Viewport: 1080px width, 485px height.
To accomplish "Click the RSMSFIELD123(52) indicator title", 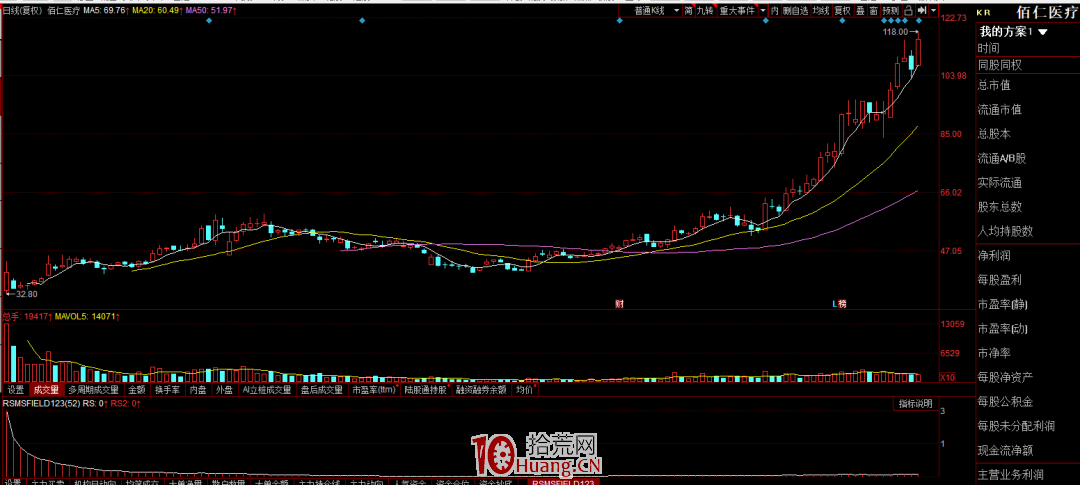I will pos(41,403).
